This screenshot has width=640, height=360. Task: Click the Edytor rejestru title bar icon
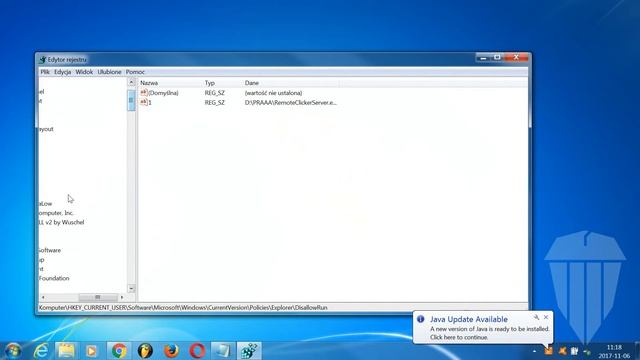pyautogui.click(x=42, y=60)
